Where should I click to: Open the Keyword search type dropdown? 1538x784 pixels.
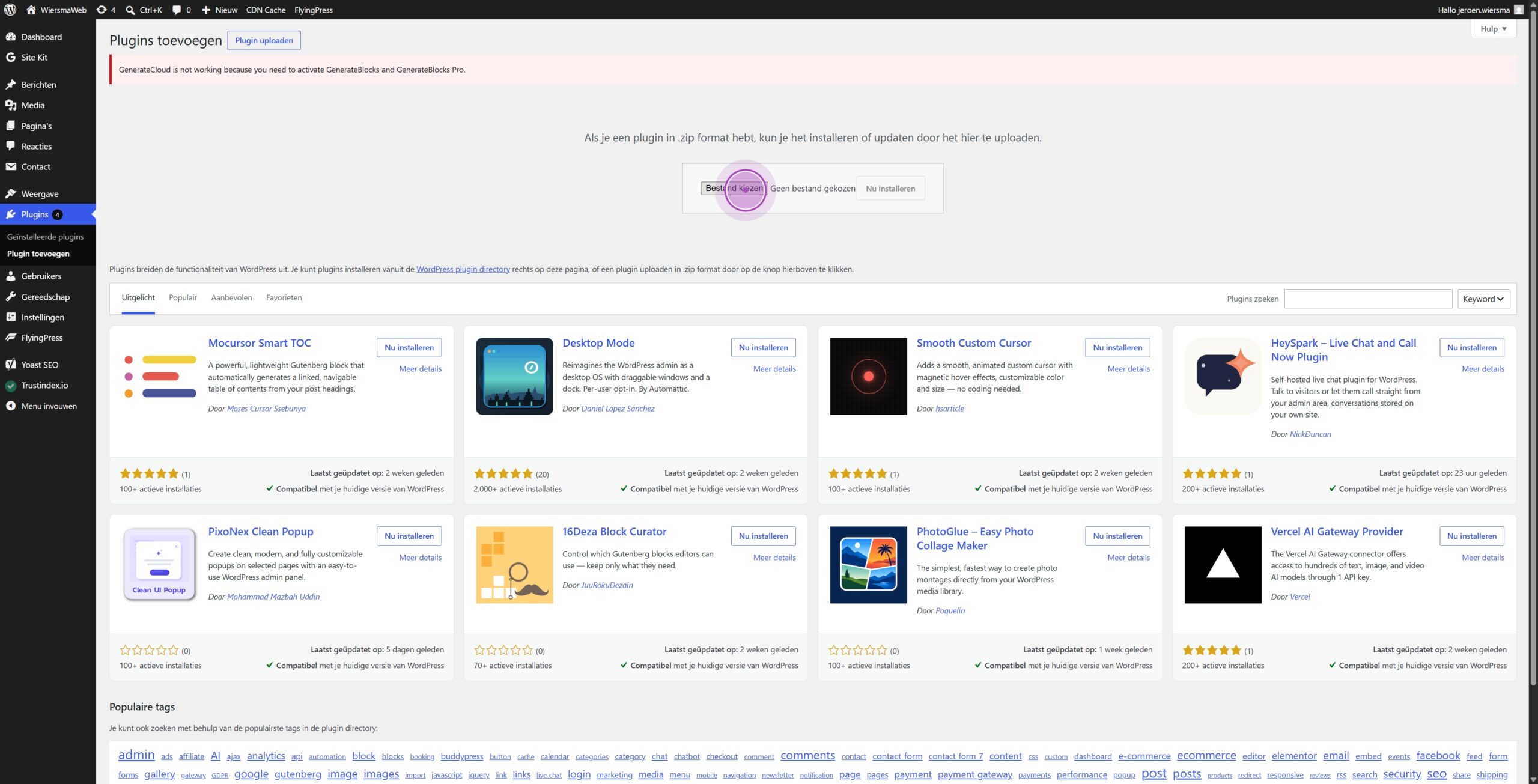click(x=1483, y=299)
